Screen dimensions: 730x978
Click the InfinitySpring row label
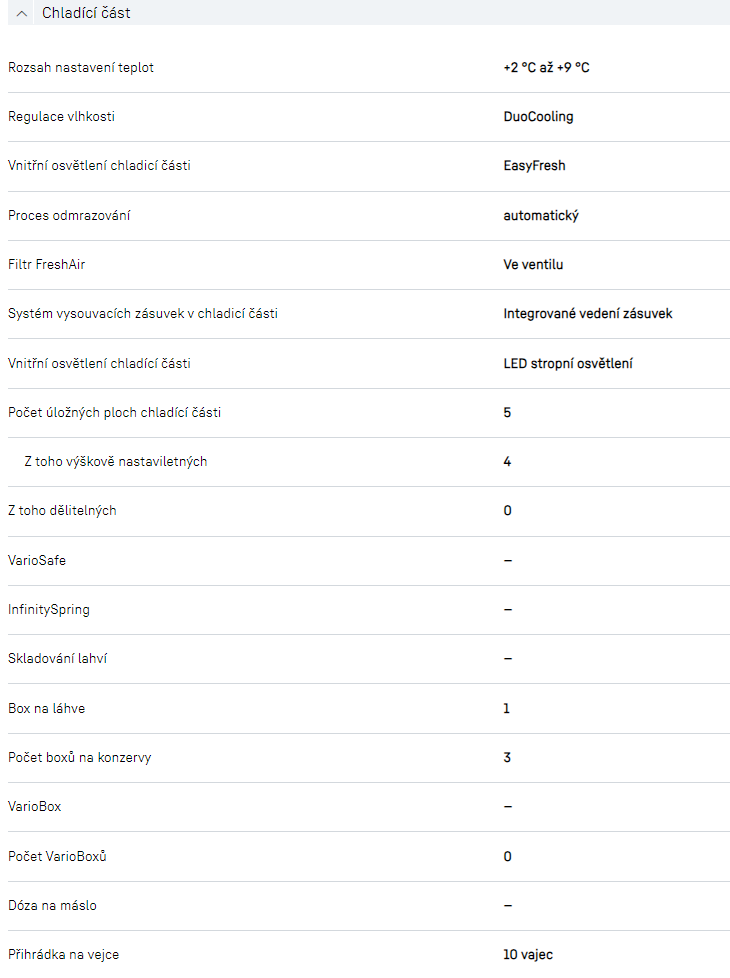[49, 609]
